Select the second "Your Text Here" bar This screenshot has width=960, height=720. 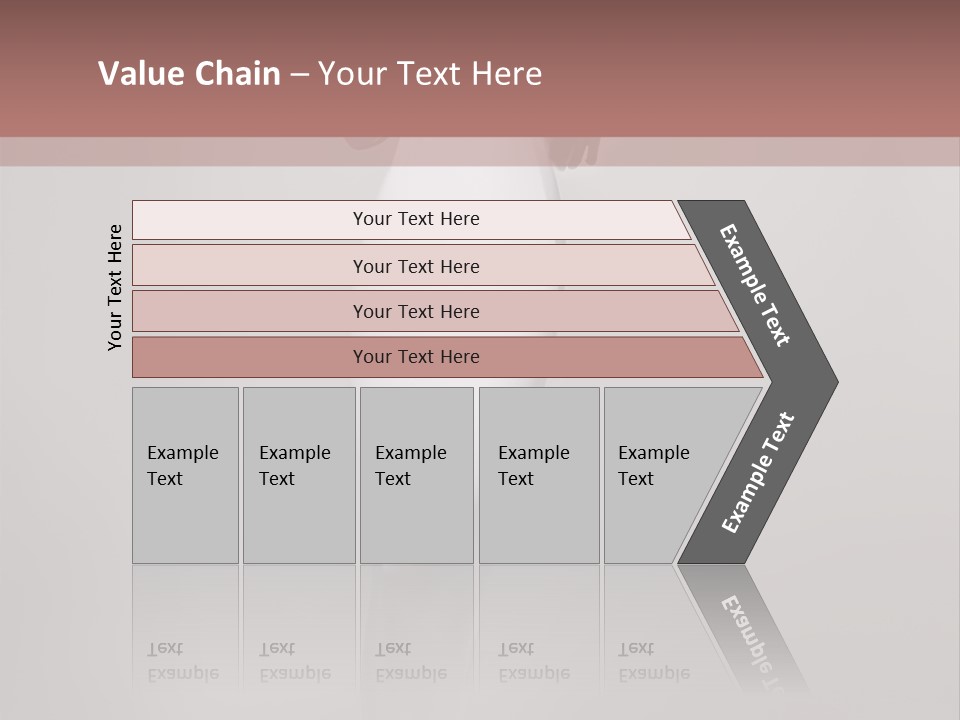tap(415, 266)
